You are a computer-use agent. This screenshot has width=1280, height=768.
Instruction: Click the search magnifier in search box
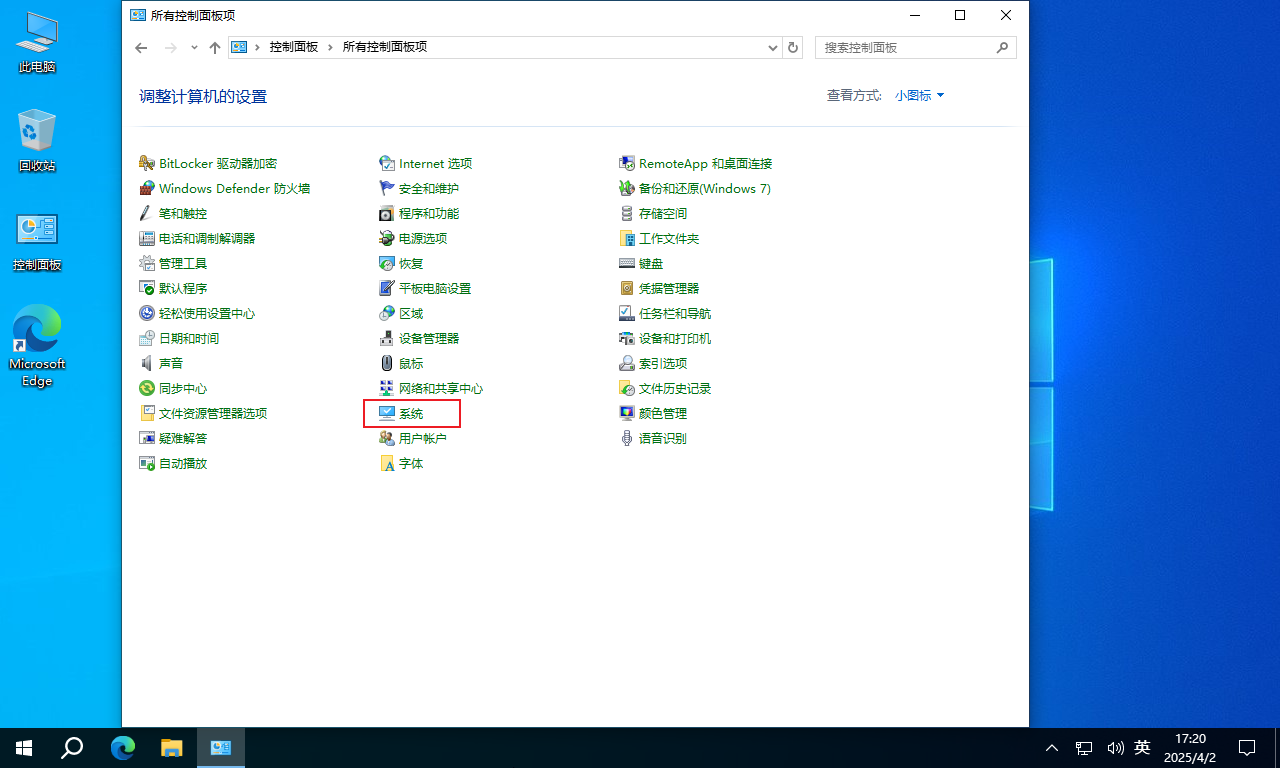pyautogui.click(x=1003, y=47)
